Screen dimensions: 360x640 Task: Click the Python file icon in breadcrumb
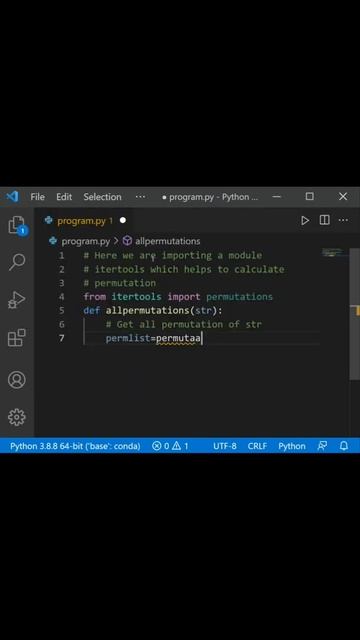pos(53,241)
